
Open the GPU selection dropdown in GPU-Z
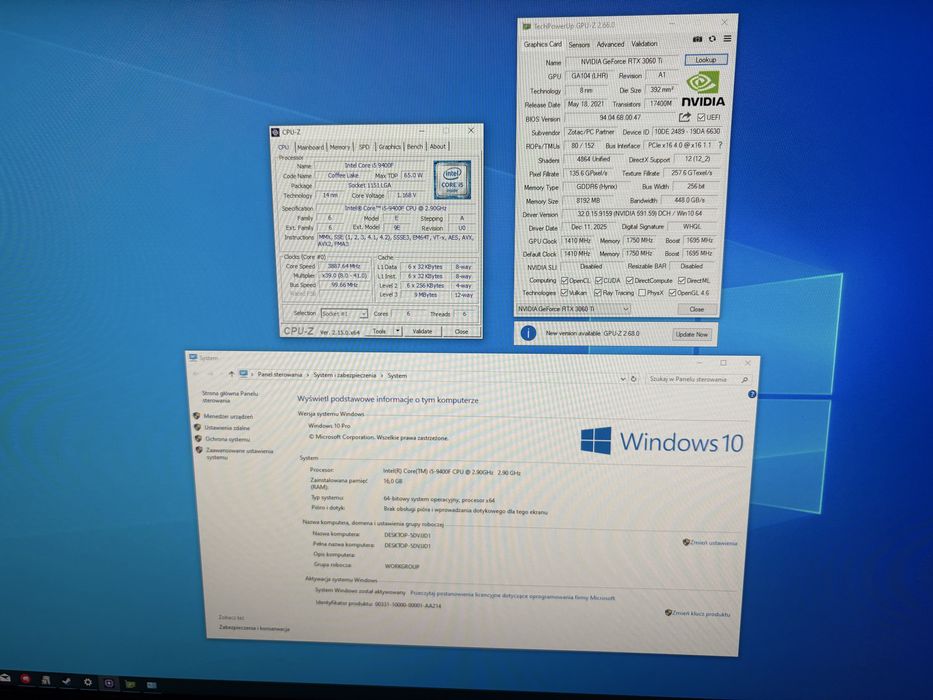tap(574, 309)
